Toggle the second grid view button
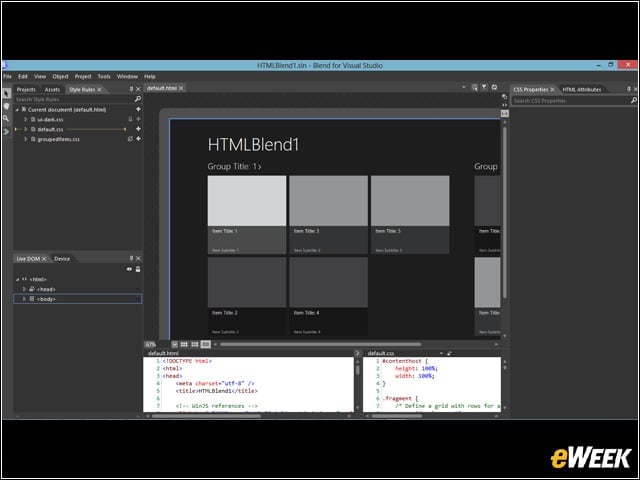This screenshot has height=480, width=640. (195, 344)
